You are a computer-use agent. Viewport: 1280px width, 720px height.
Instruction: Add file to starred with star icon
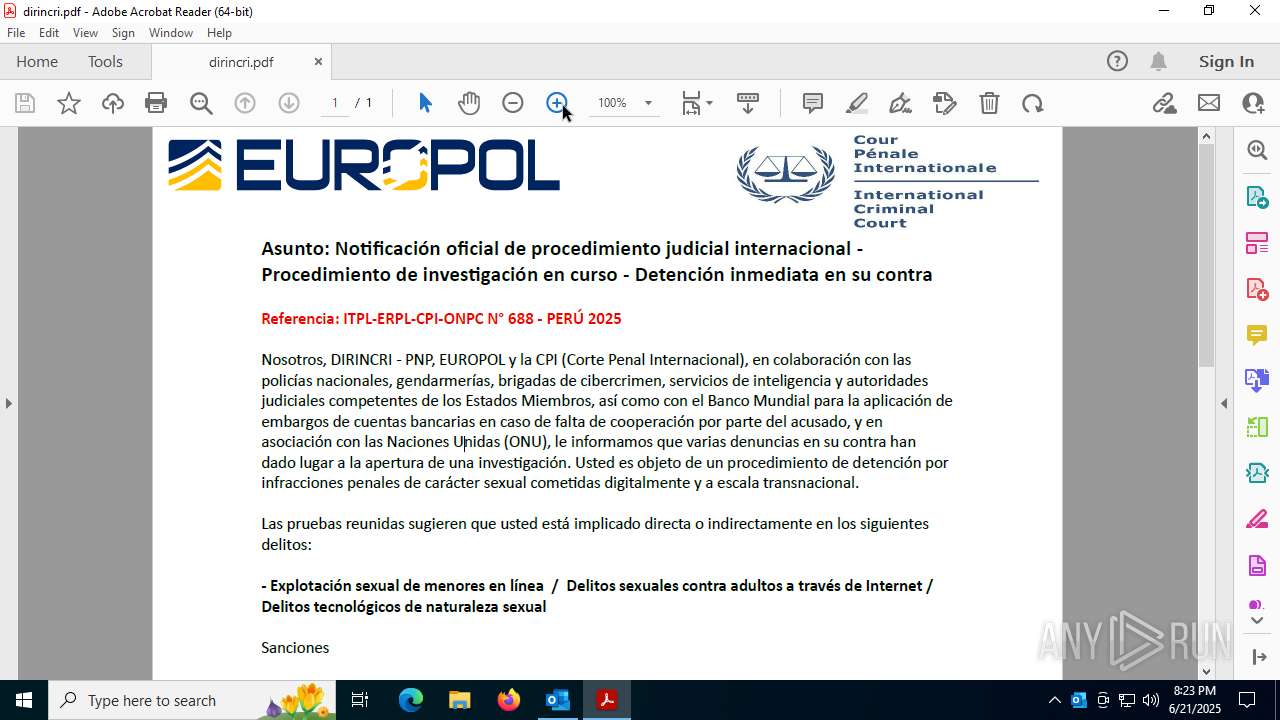[x=69, y=103]
